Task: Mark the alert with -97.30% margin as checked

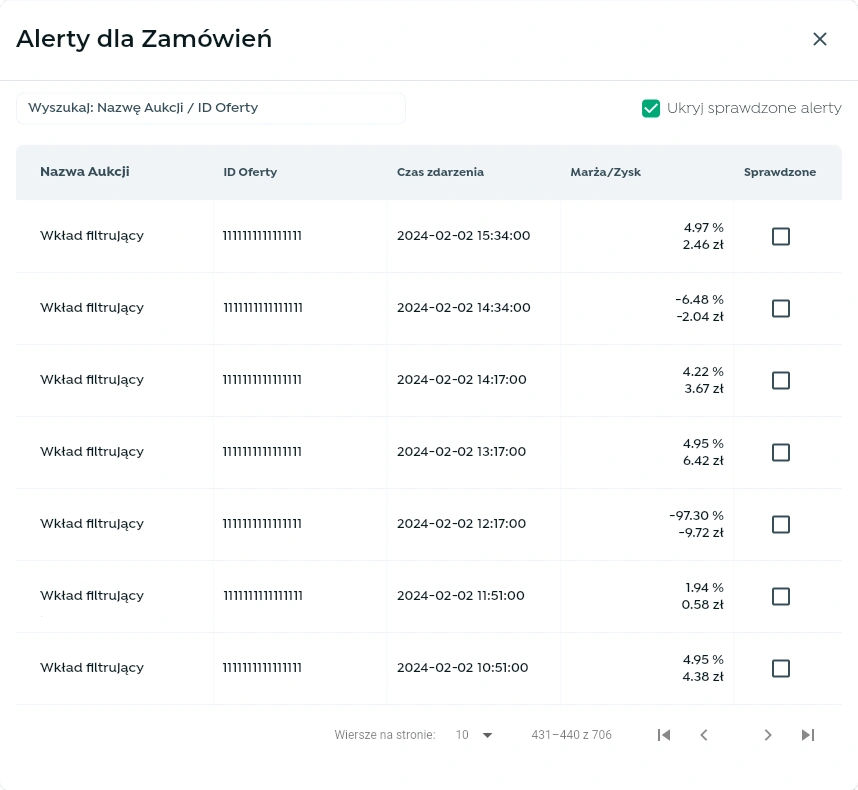Action: pyautogui.click(x=781, y=524)
